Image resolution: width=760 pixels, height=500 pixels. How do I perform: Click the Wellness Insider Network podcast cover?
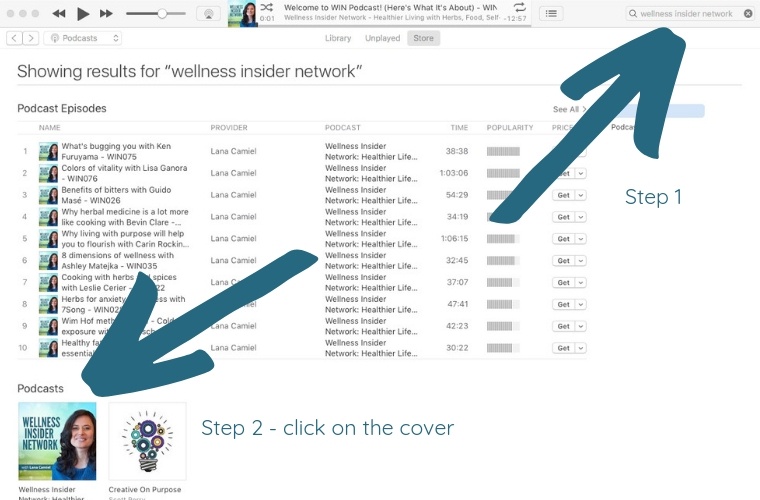pyautogui.click(x=57, y=441)
